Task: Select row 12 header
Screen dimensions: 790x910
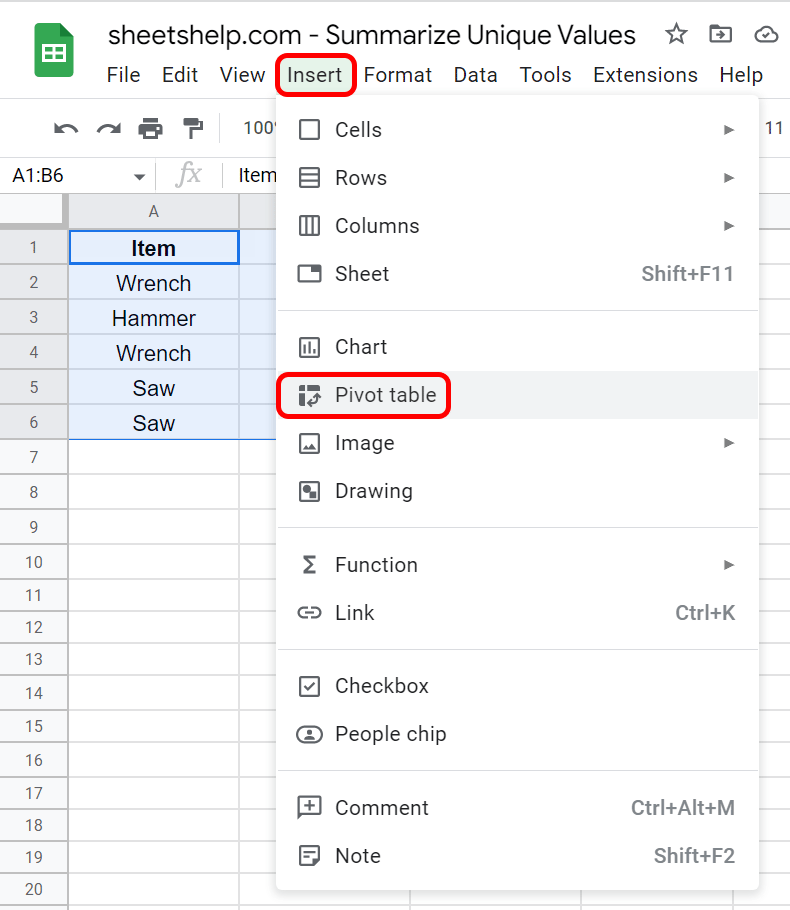Action: [x=34, y=627]
